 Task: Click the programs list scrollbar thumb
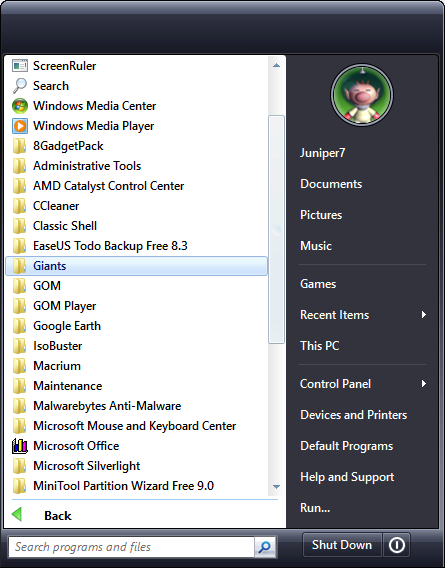click(276, 229)
